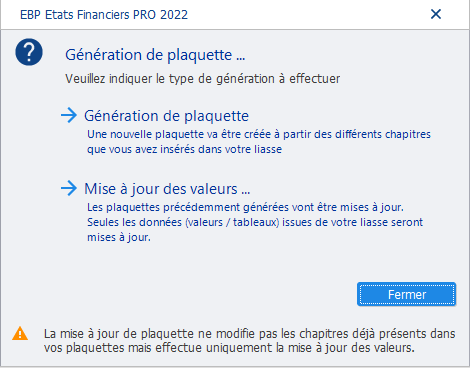Click the 'La mise à jour de plaquette' warning text

pyautogui.click(x=249, y=334)
